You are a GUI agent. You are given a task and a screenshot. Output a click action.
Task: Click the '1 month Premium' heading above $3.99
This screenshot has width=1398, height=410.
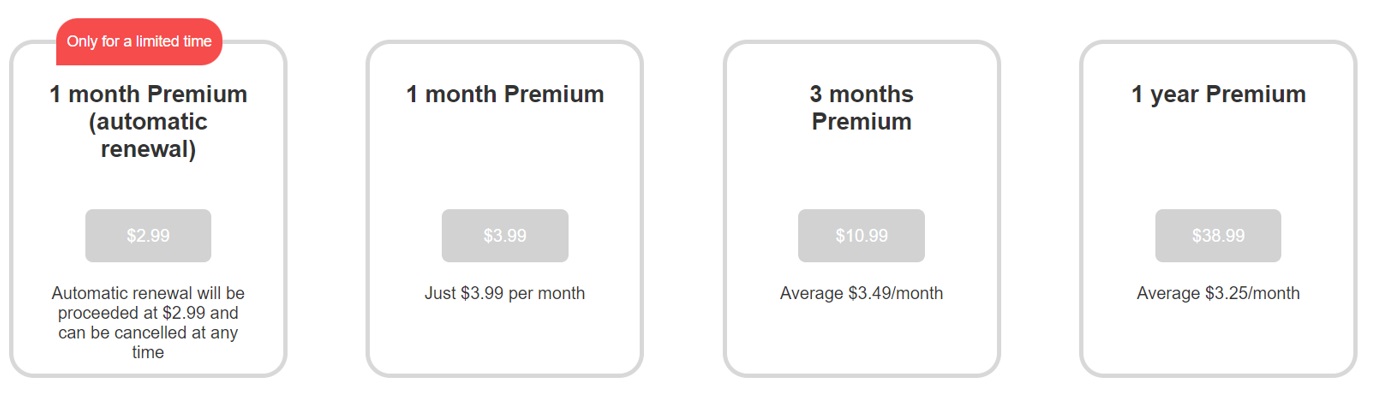(505, 94)
